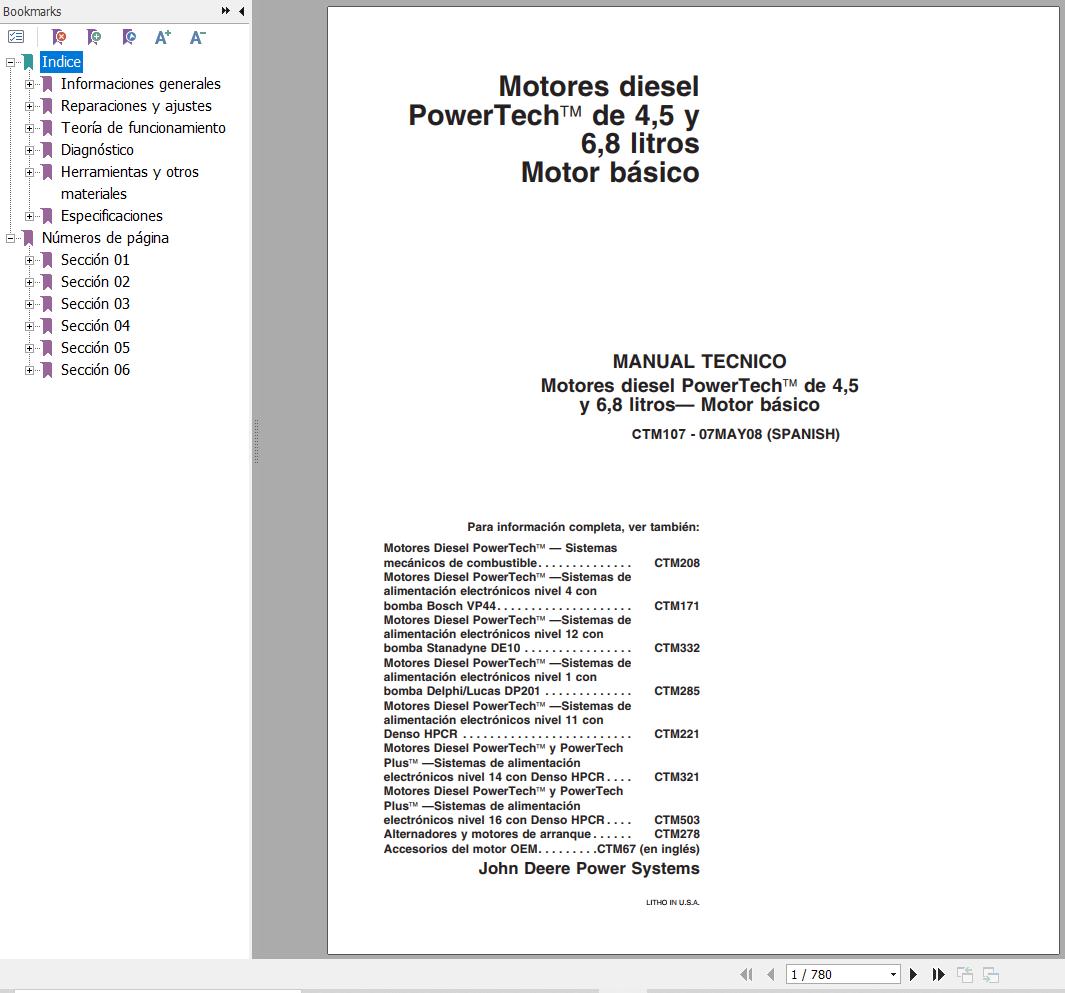
Task: Expand Herramientas y otros materiales bookmark
Action: tap(29, 173)
